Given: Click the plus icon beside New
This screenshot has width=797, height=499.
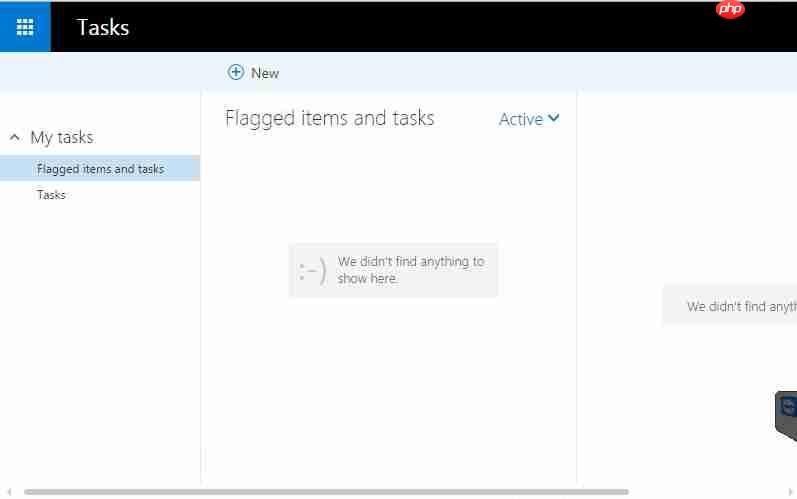Looking at the screenshot, I should 236,72.
